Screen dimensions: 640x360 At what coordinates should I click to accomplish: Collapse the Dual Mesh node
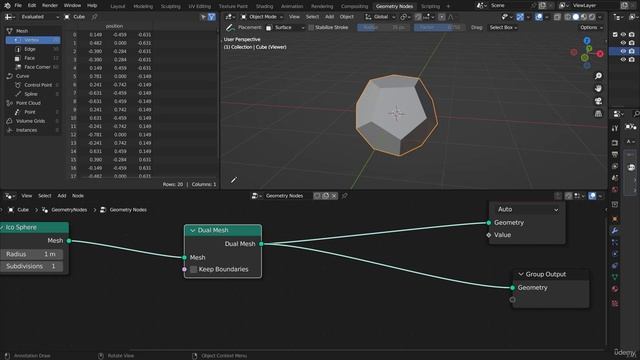pyautogui.click(x=193, y=230)
